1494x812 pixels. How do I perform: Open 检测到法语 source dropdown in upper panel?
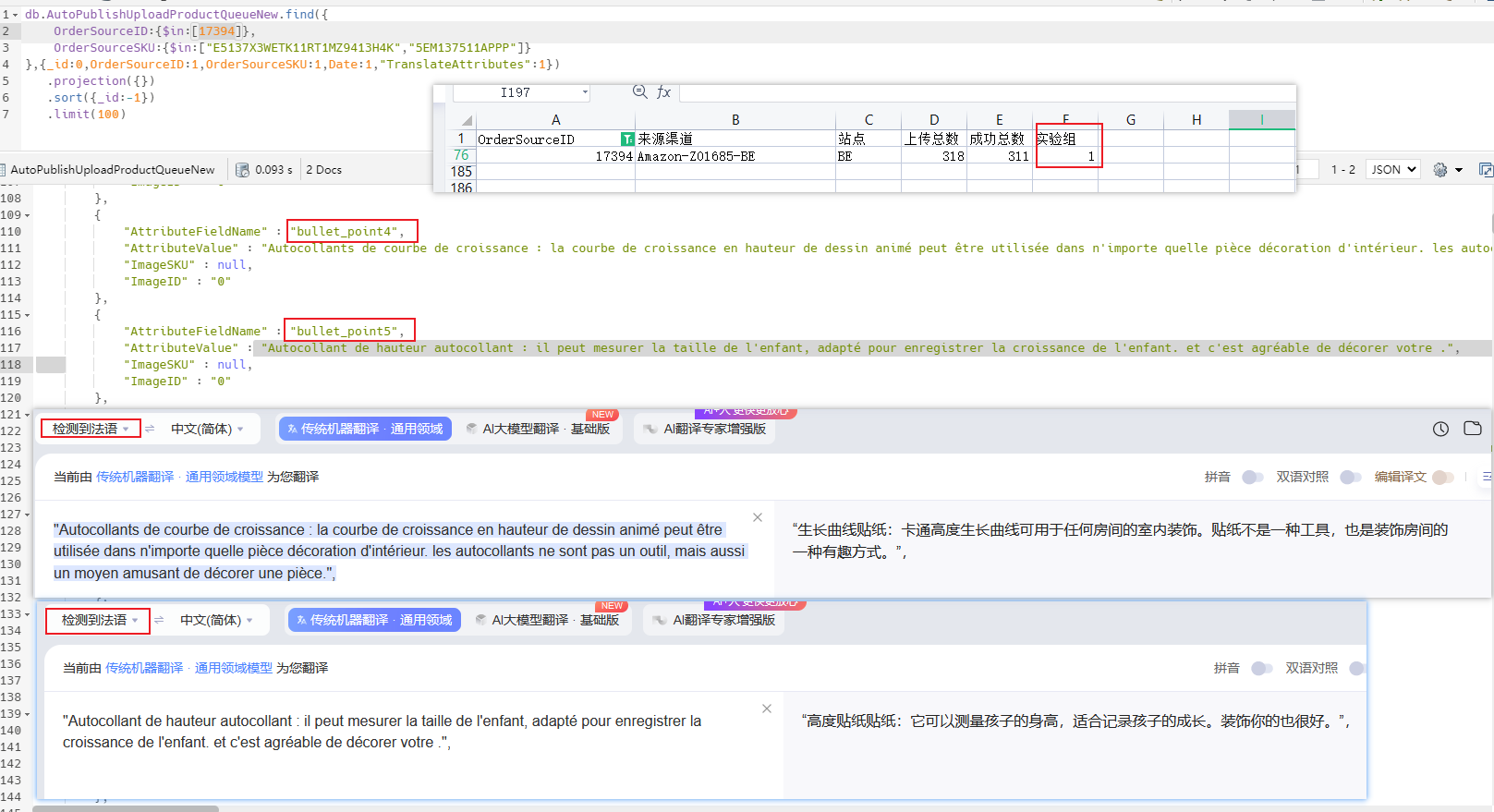(x=91, y=429)
